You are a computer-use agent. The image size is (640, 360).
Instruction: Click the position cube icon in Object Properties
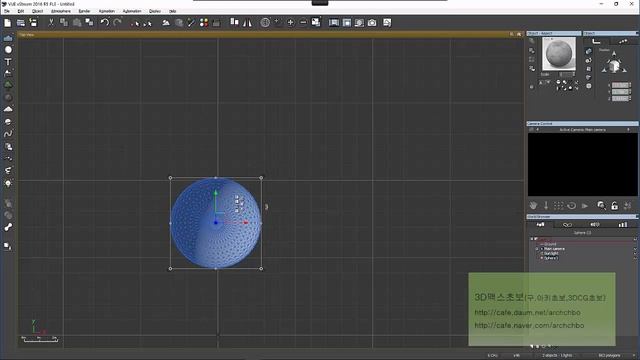[x=614, y=65]
